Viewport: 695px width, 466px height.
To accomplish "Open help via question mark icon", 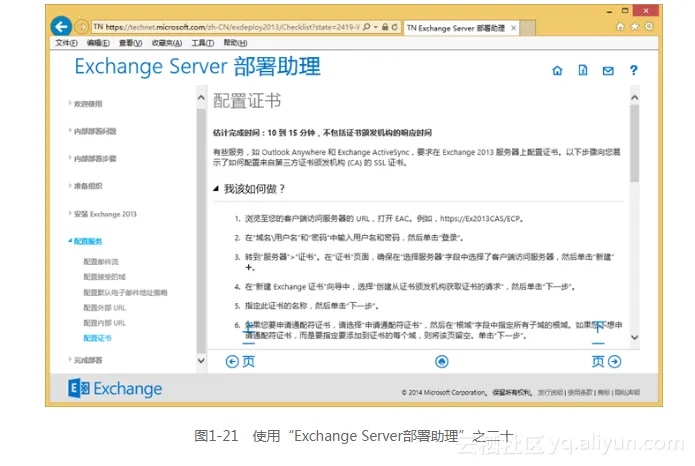I will (633, 71).
